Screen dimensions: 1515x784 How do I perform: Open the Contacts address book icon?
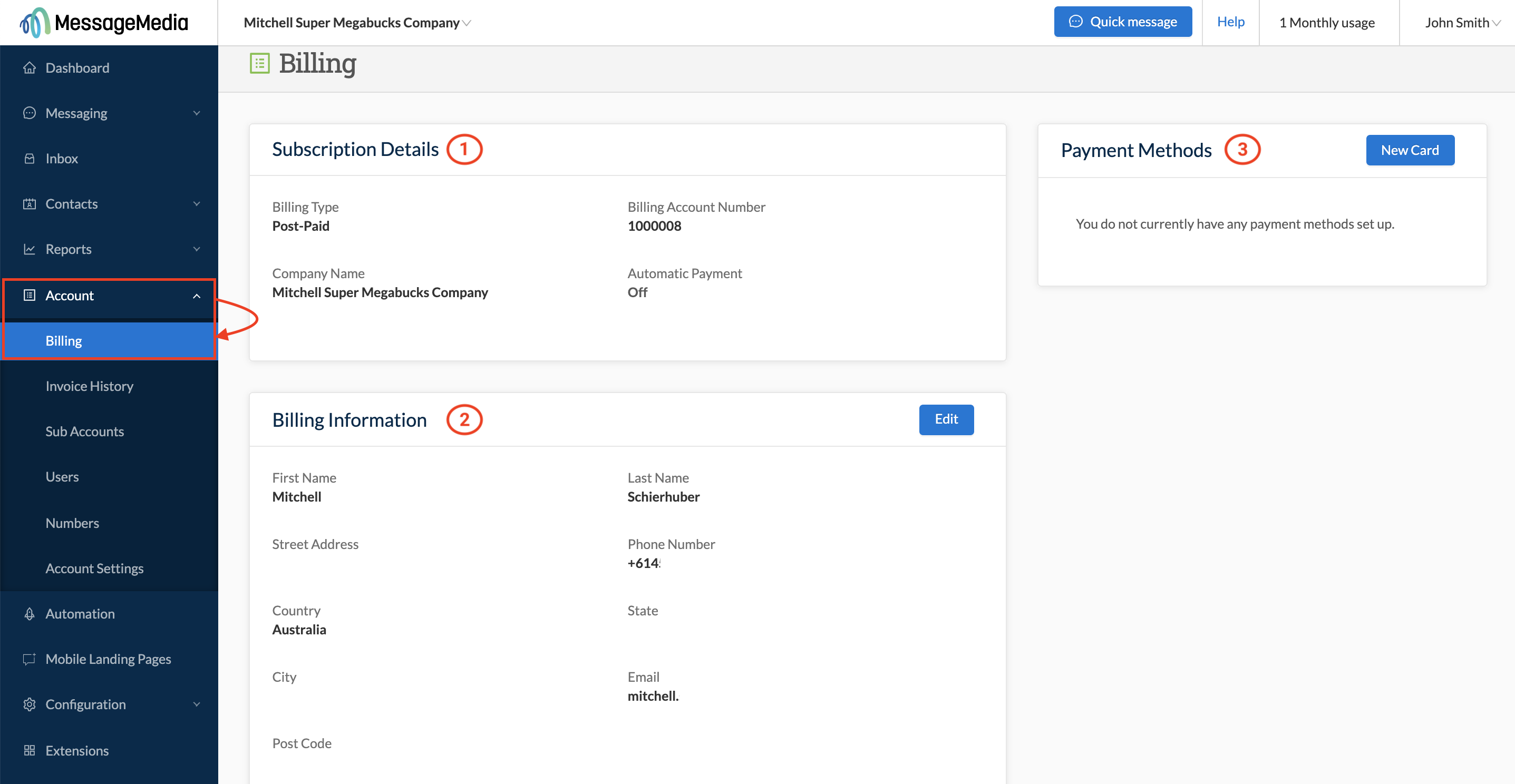[x=30, y=203]
